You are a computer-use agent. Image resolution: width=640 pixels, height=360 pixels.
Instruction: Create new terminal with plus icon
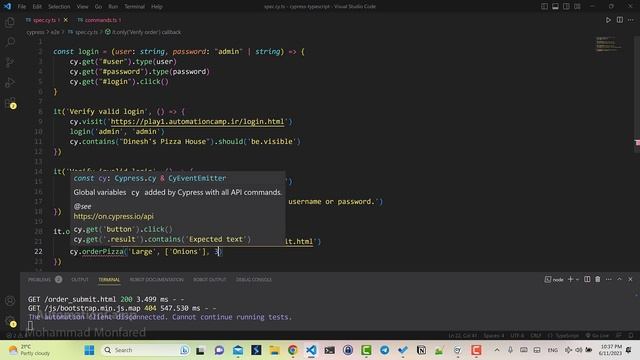click(x=570, y=279)
